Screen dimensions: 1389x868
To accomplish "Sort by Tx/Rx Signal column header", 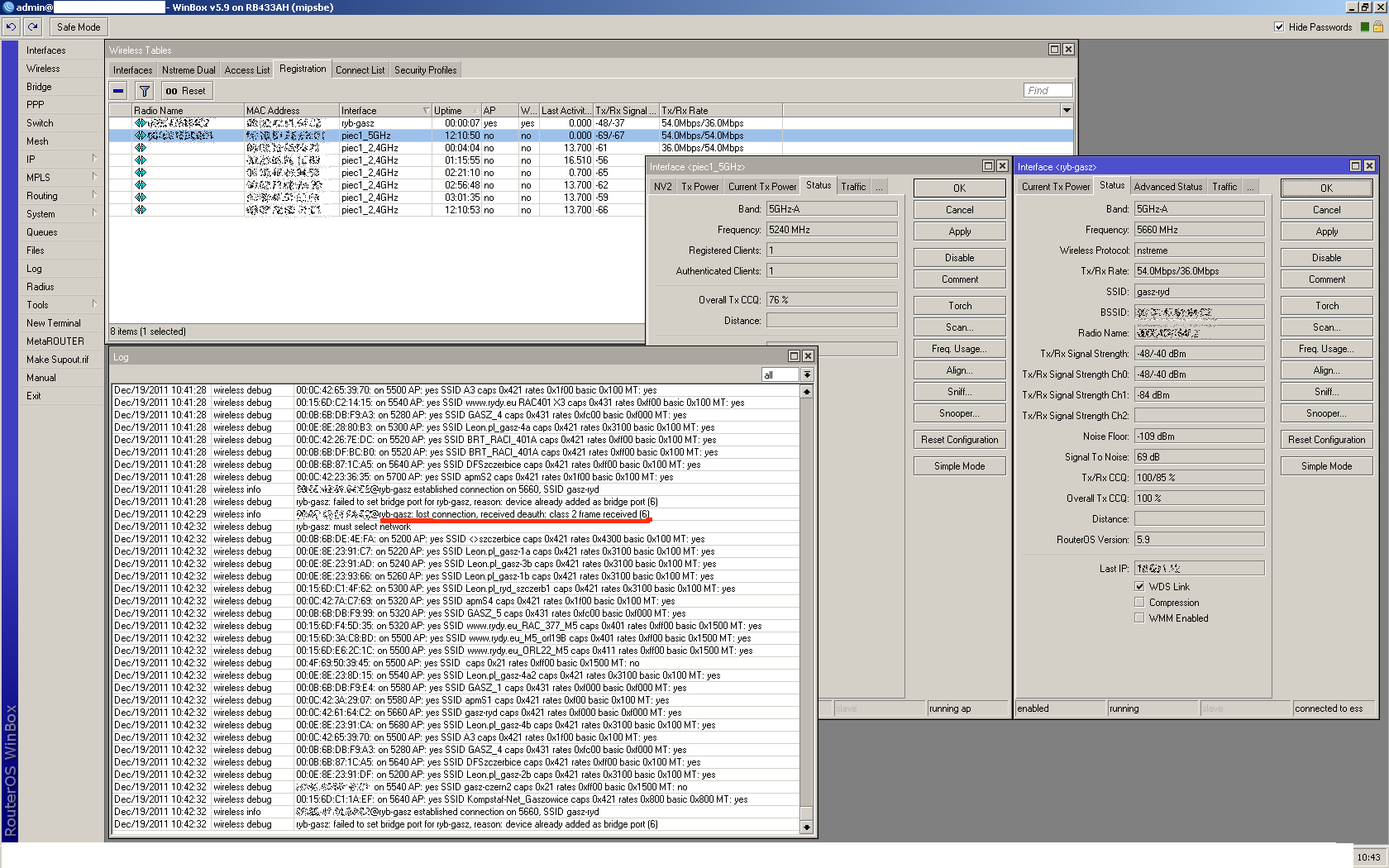I will tap(625, 111).
